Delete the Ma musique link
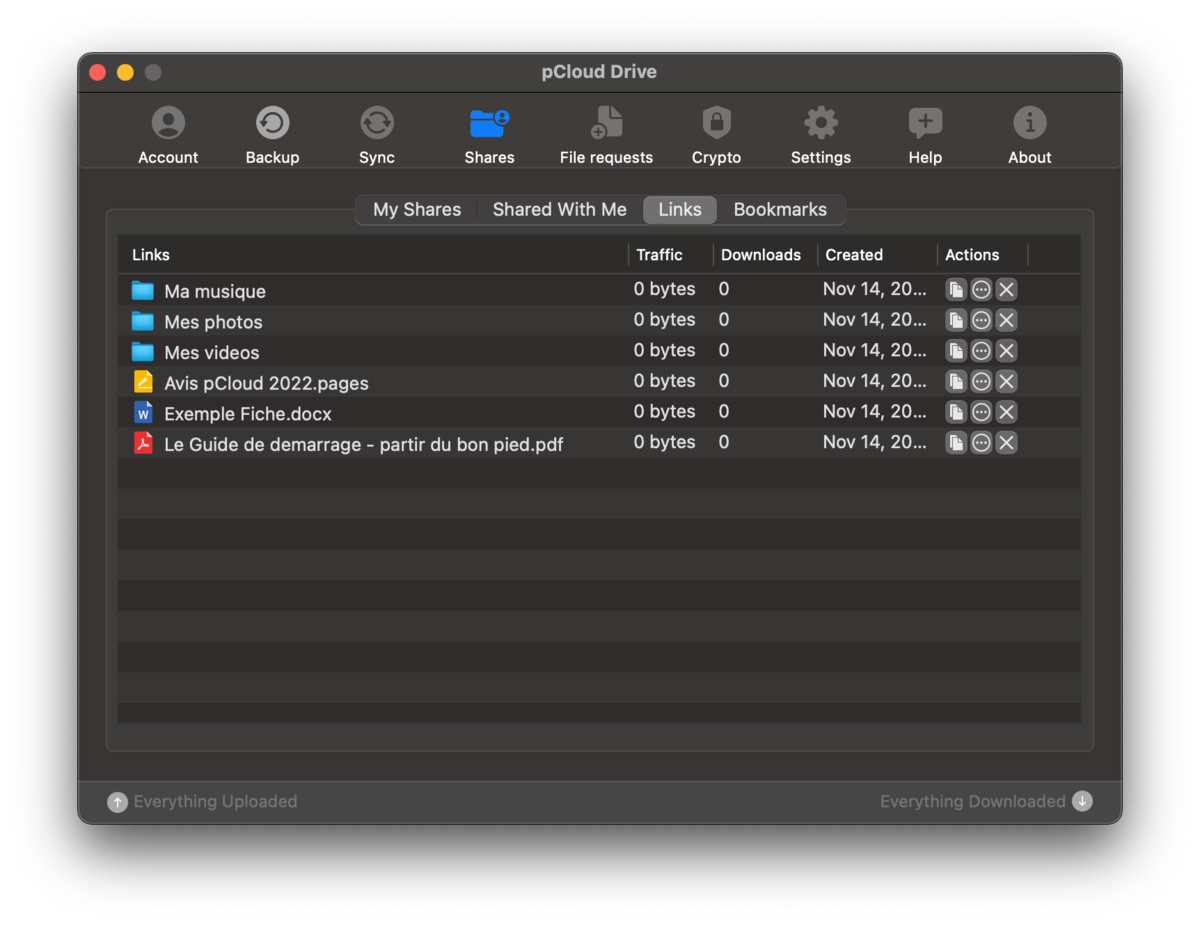1200x927 pixels. 1007,290
